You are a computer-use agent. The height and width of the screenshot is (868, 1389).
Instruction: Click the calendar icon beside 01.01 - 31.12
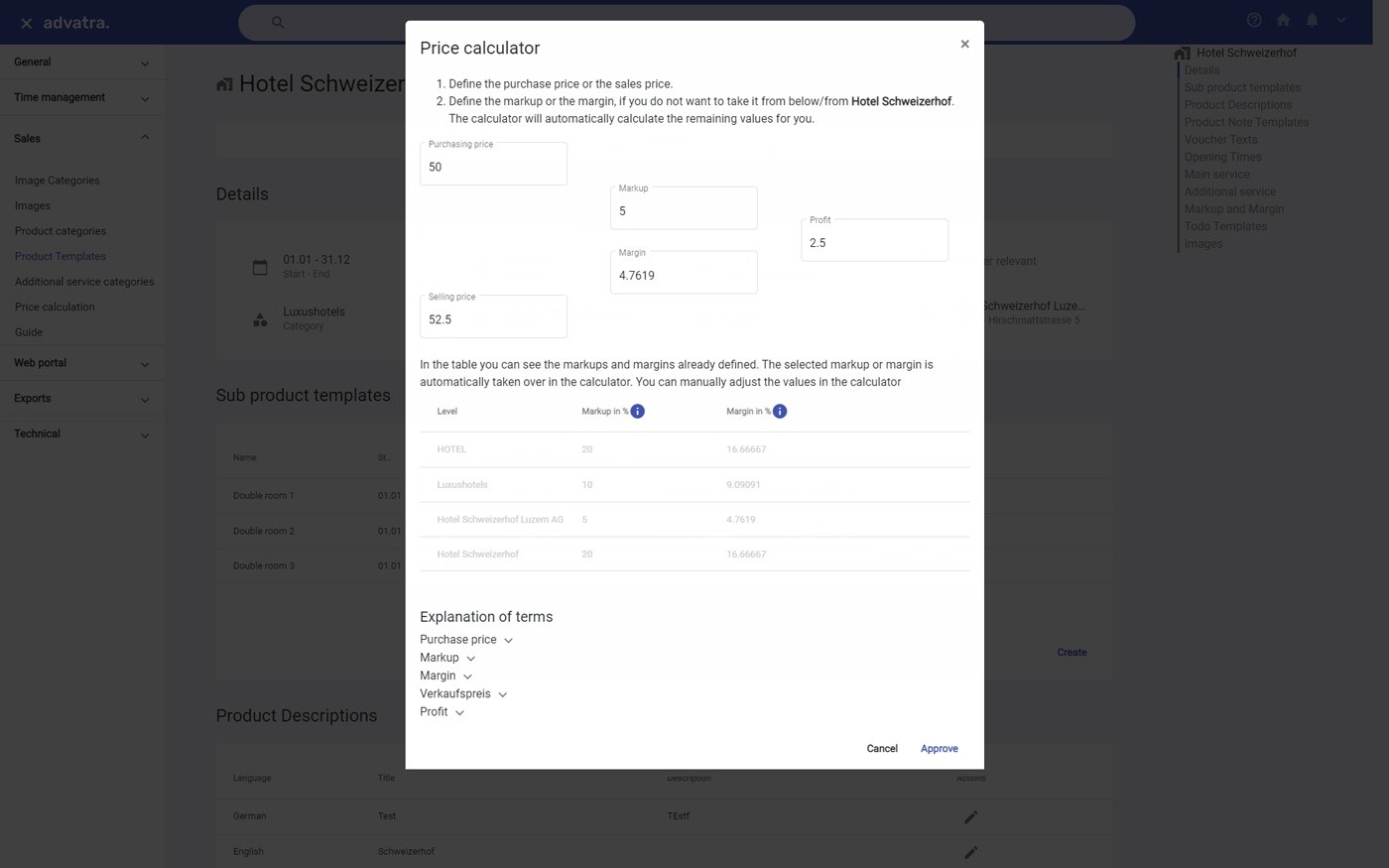tap(260, 267)
